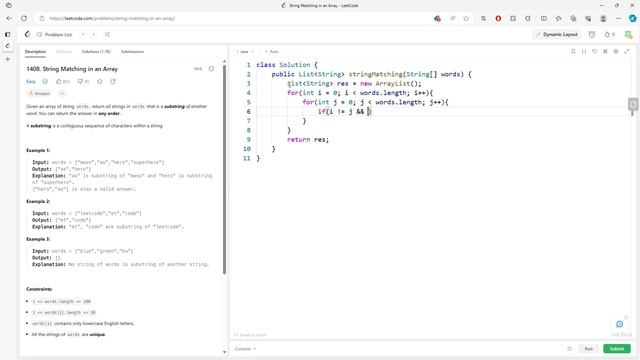Click the description panel scrollbar
The width and height of the screenshot is (640, 360).
(224, 169)
